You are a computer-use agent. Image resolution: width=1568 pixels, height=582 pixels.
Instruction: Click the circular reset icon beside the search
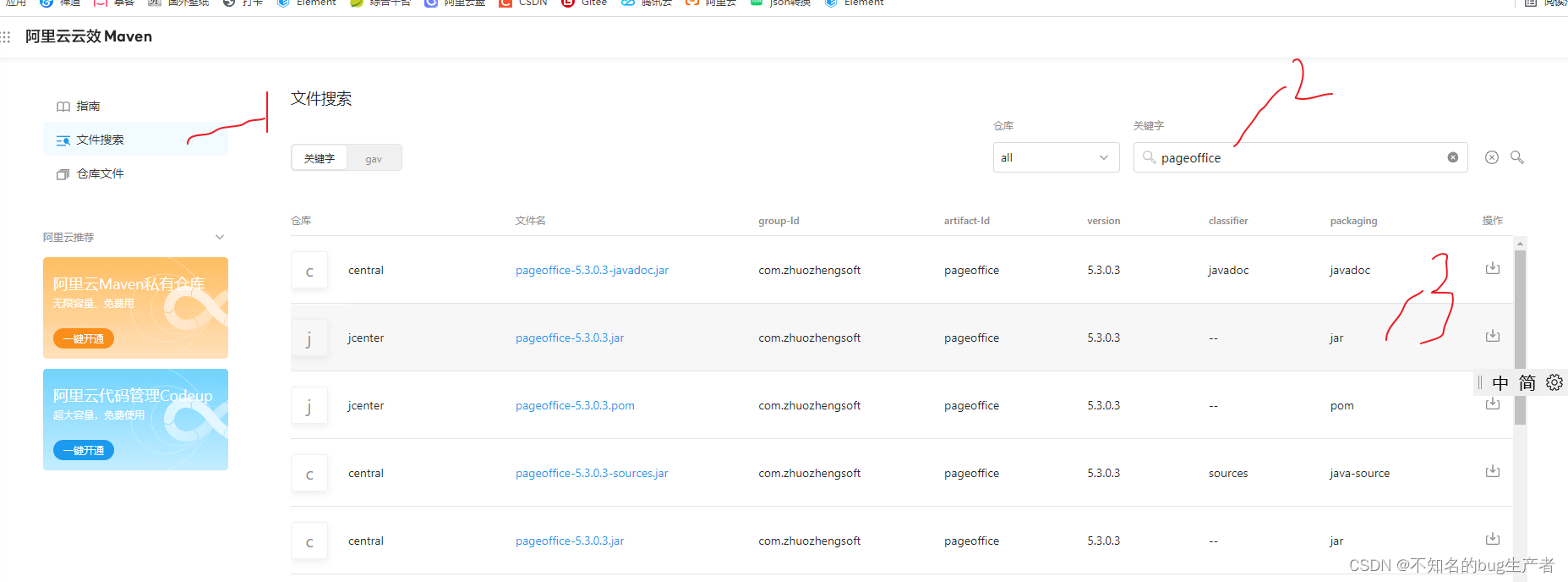tap(1492, 157)
